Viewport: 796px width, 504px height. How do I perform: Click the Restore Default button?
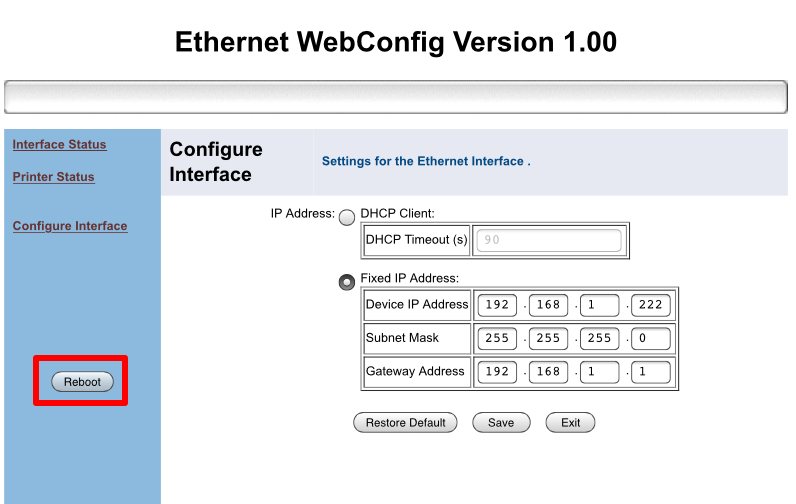click(405, 423)
